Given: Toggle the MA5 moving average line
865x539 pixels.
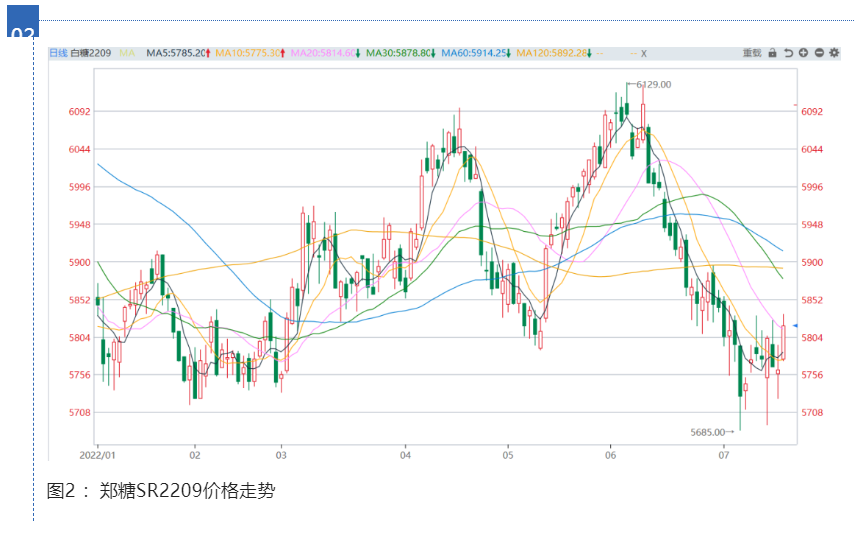Looking at the screenshot, I should [x=177, y=53].
